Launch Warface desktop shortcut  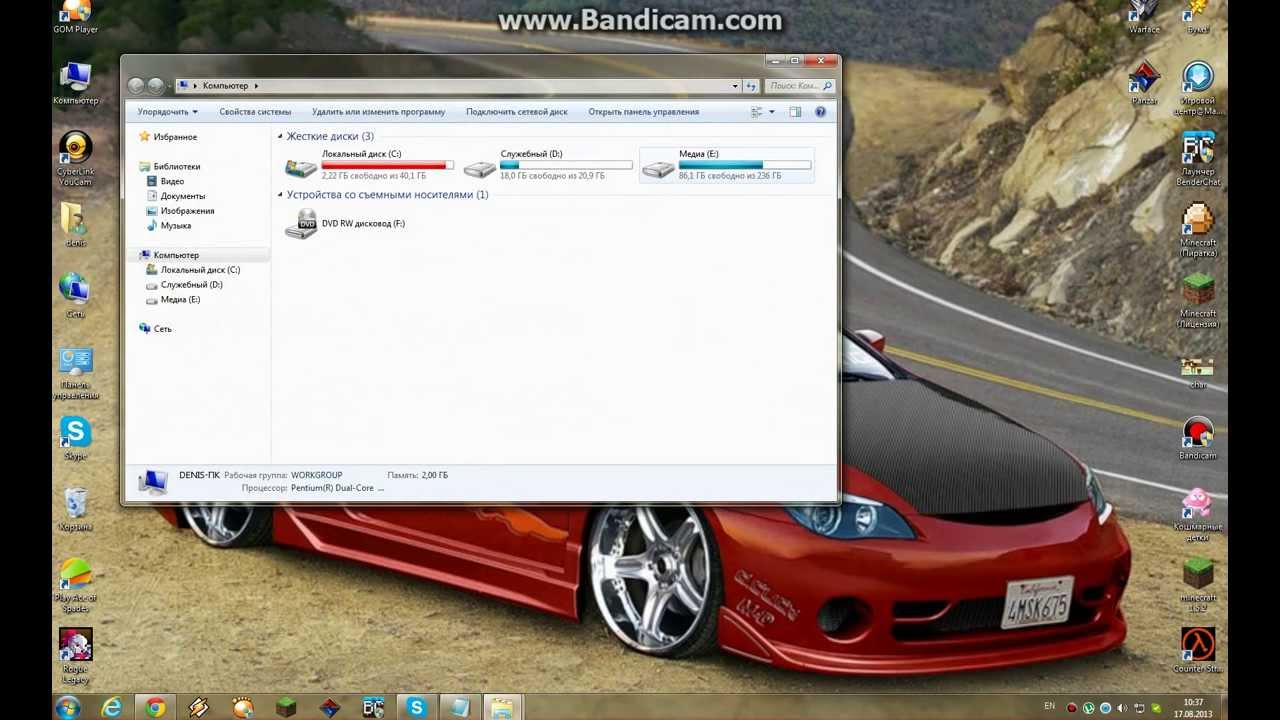[x=1144, y=17]
